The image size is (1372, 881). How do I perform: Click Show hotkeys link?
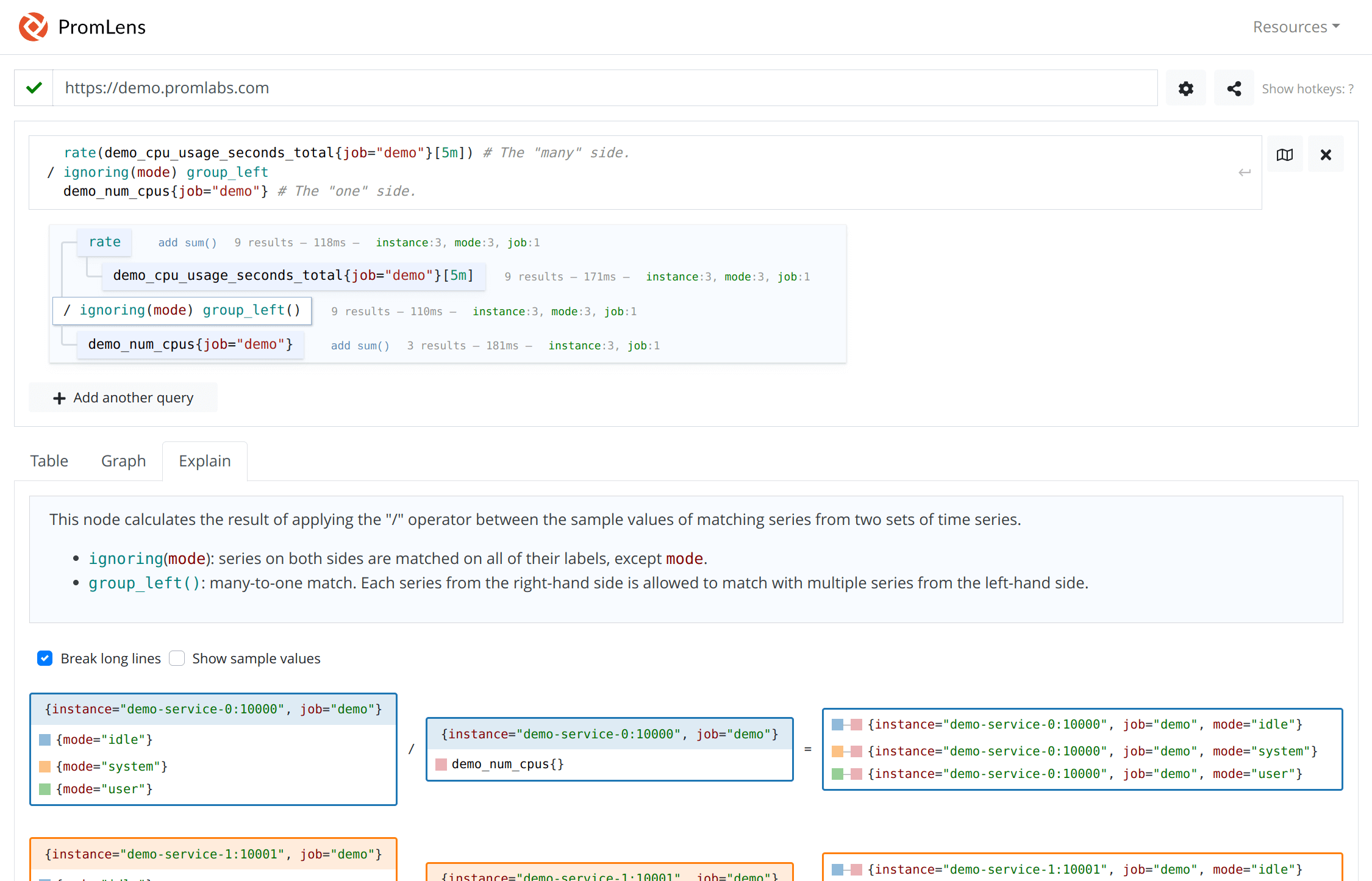point(1307,89)
